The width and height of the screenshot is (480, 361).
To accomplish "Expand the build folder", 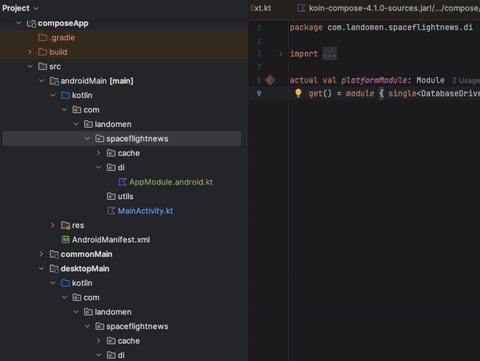I will pos(30,52).
